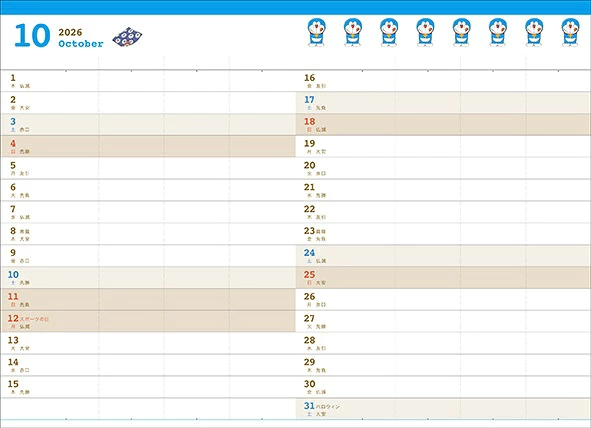Select the blue Saturday date 31
The height and width of the screenshot is (428, 591).
[309, 406]
